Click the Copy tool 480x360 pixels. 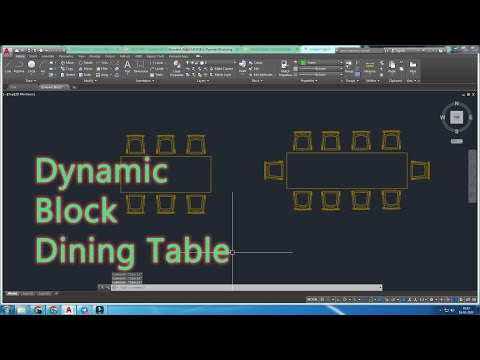click(x=67, y=69)
